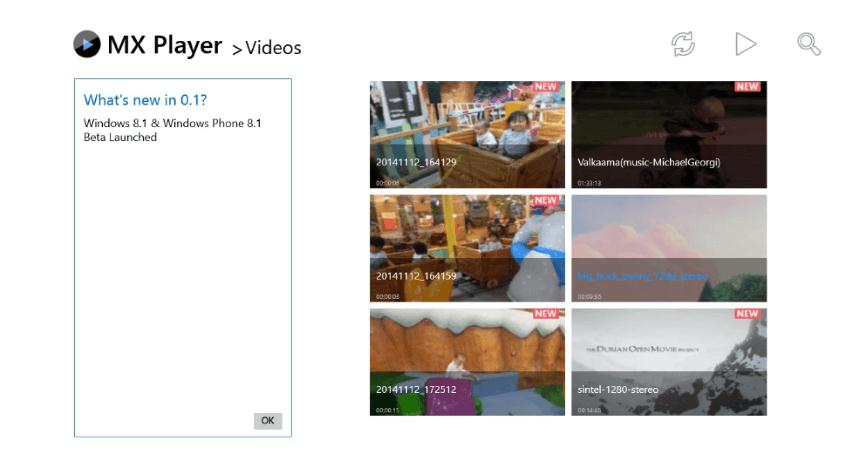Refresh the video list
The height and width of the screenshot is (462, 854).
(682, 44)
